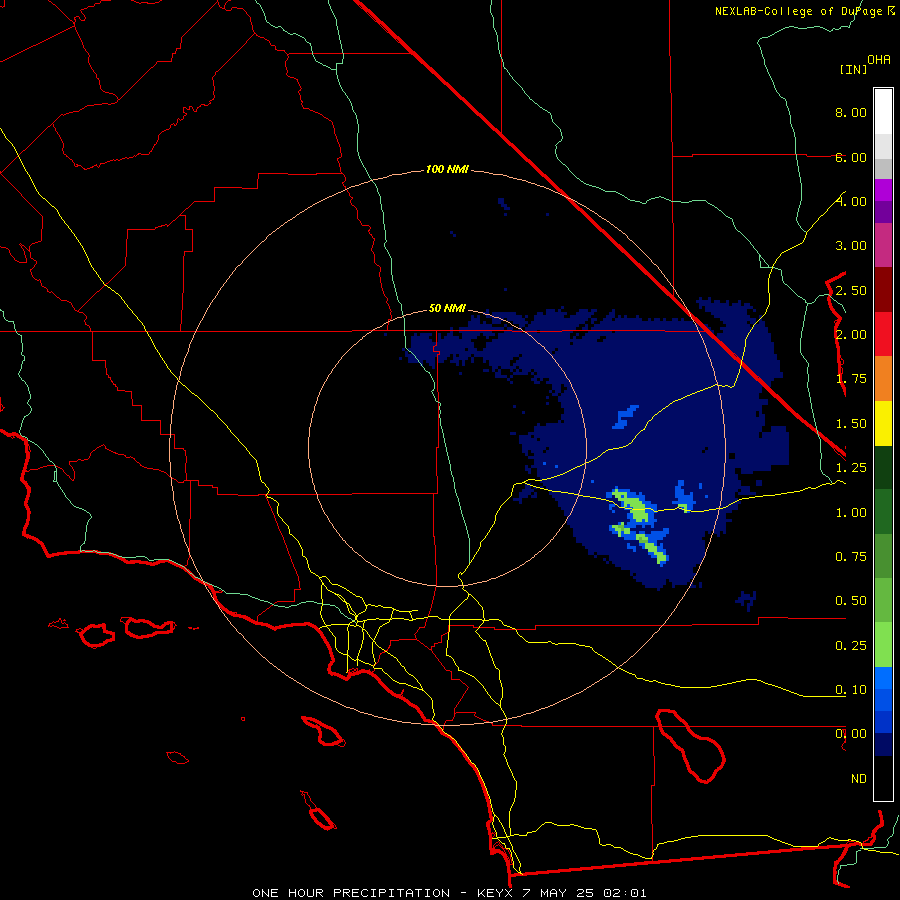This screenshot has height=900, width=900.
Task: Select the orange swatch beside 1.75
Action: pos(883,379)
